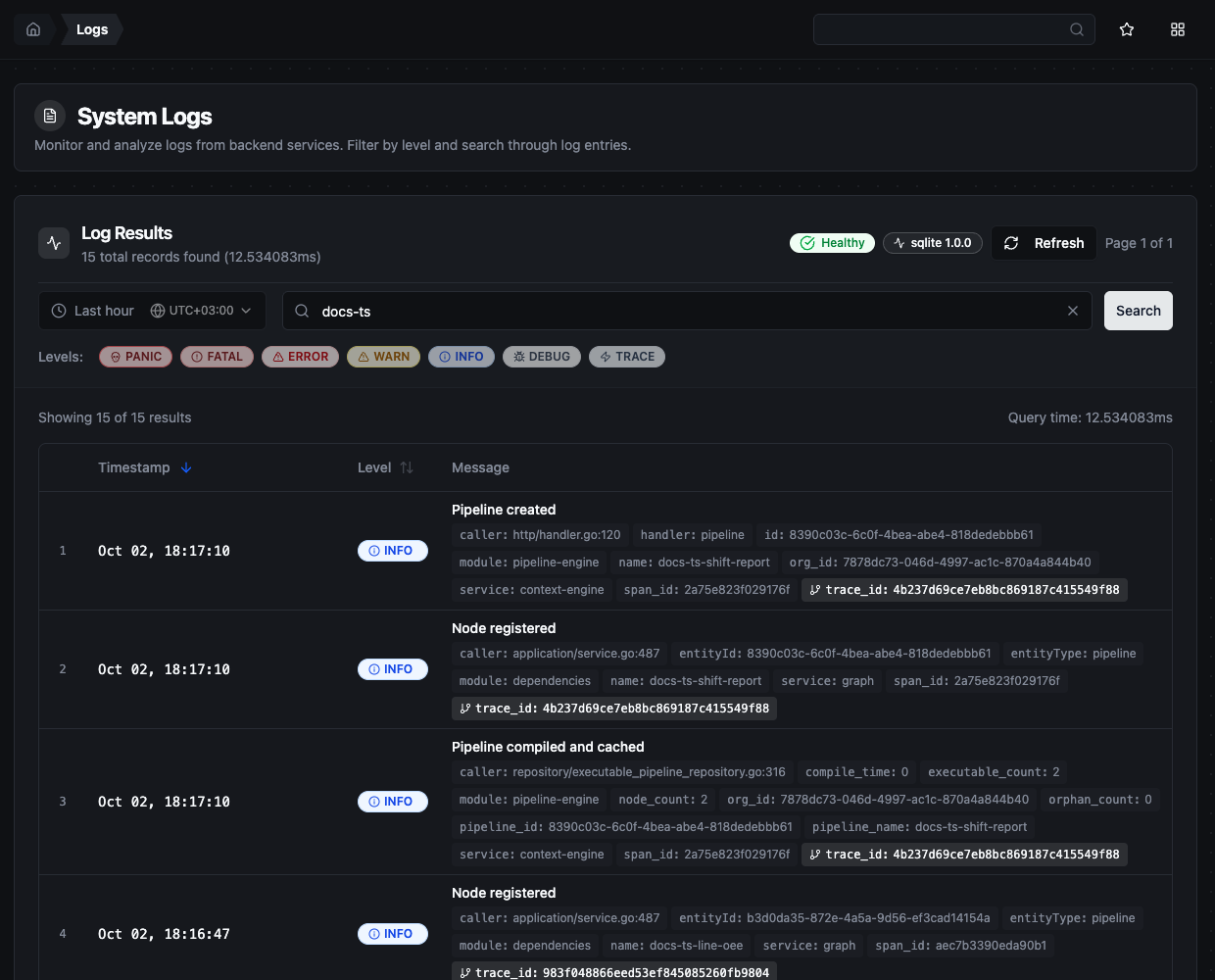Toggle the TRACE level filter
This screenshot has height=980, width=1215.
pyautogui.click(x=627, y=357)
